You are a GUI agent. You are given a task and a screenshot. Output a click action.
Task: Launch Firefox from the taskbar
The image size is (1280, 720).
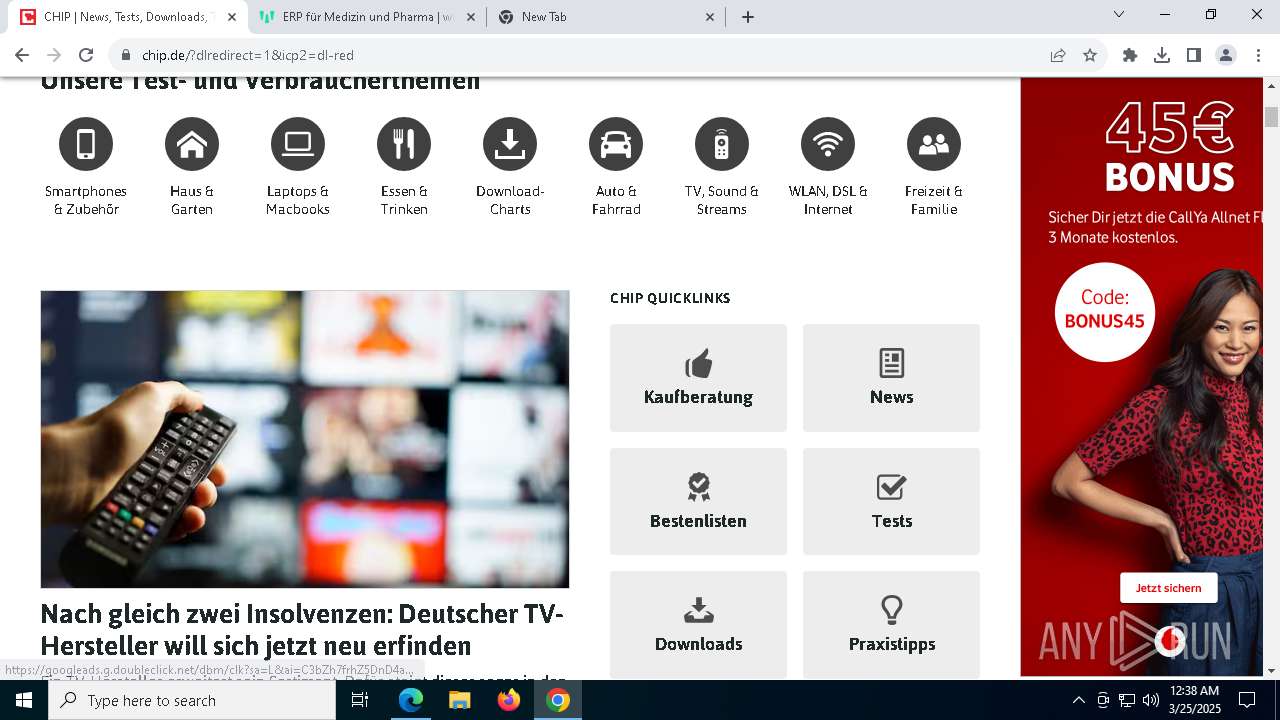509,700
